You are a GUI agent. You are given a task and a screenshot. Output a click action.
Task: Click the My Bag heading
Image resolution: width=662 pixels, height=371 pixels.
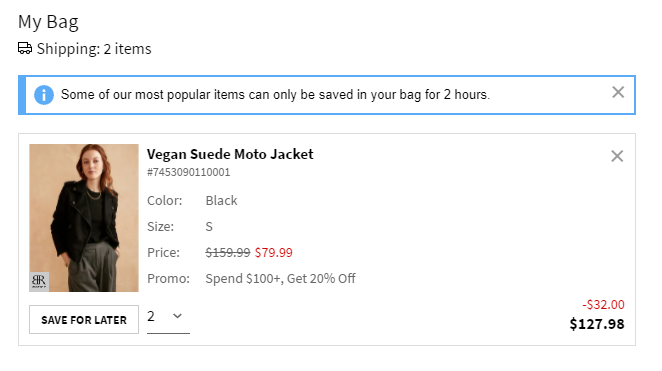[x=48, y=22]
